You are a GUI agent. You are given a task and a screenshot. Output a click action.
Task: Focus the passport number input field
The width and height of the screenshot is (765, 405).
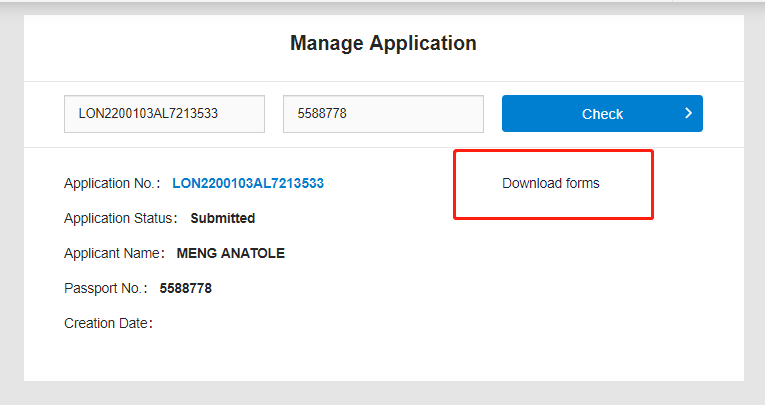383,114
